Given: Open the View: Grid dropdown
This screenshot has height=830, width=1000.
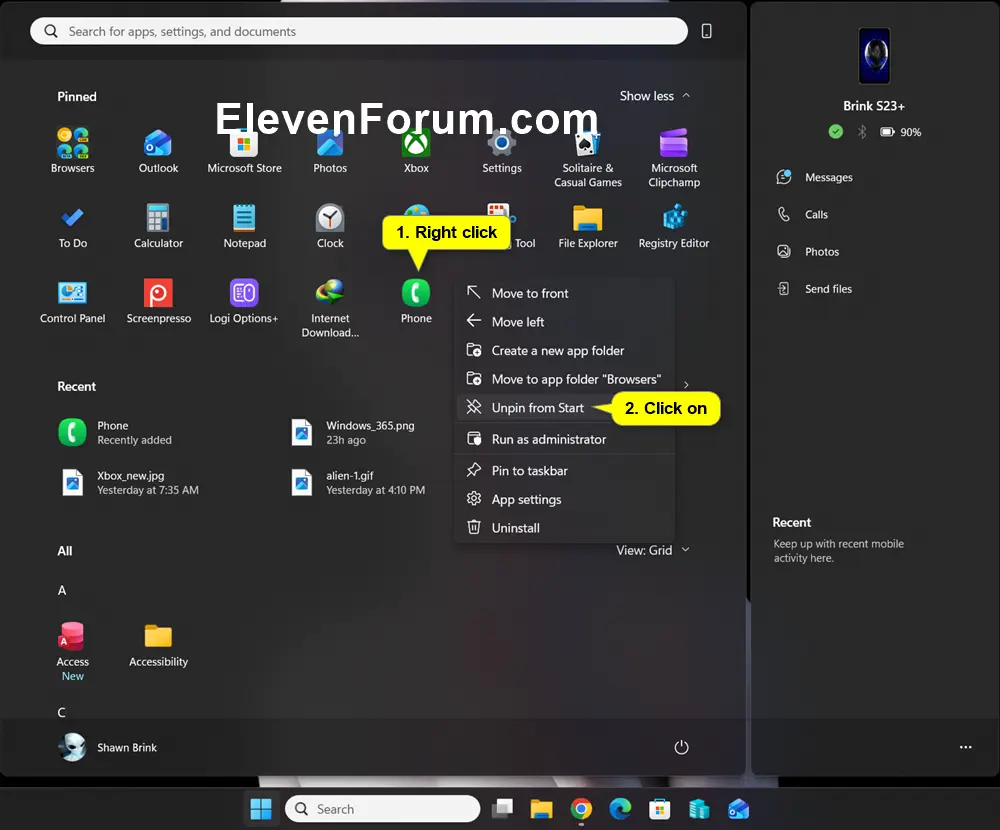Looking at the screenshot, I should 653,550.
